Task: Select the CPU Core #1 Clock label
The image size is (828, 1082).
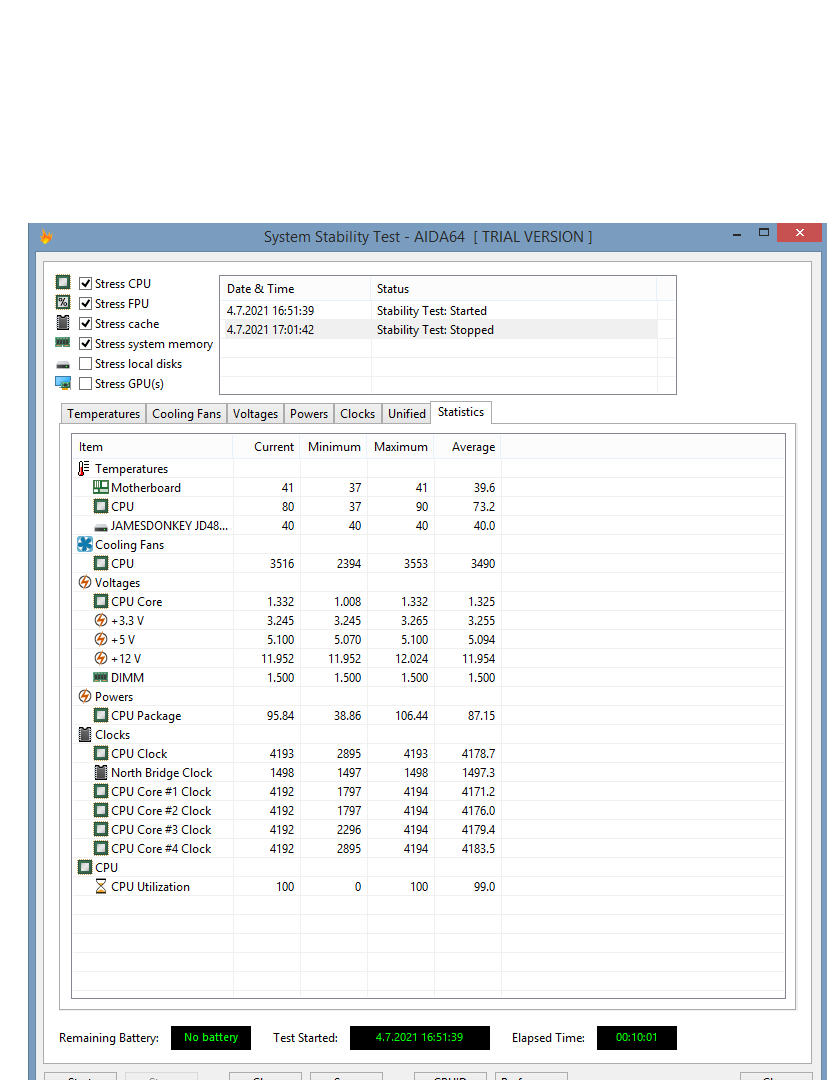Action: [x=161, y=791]
